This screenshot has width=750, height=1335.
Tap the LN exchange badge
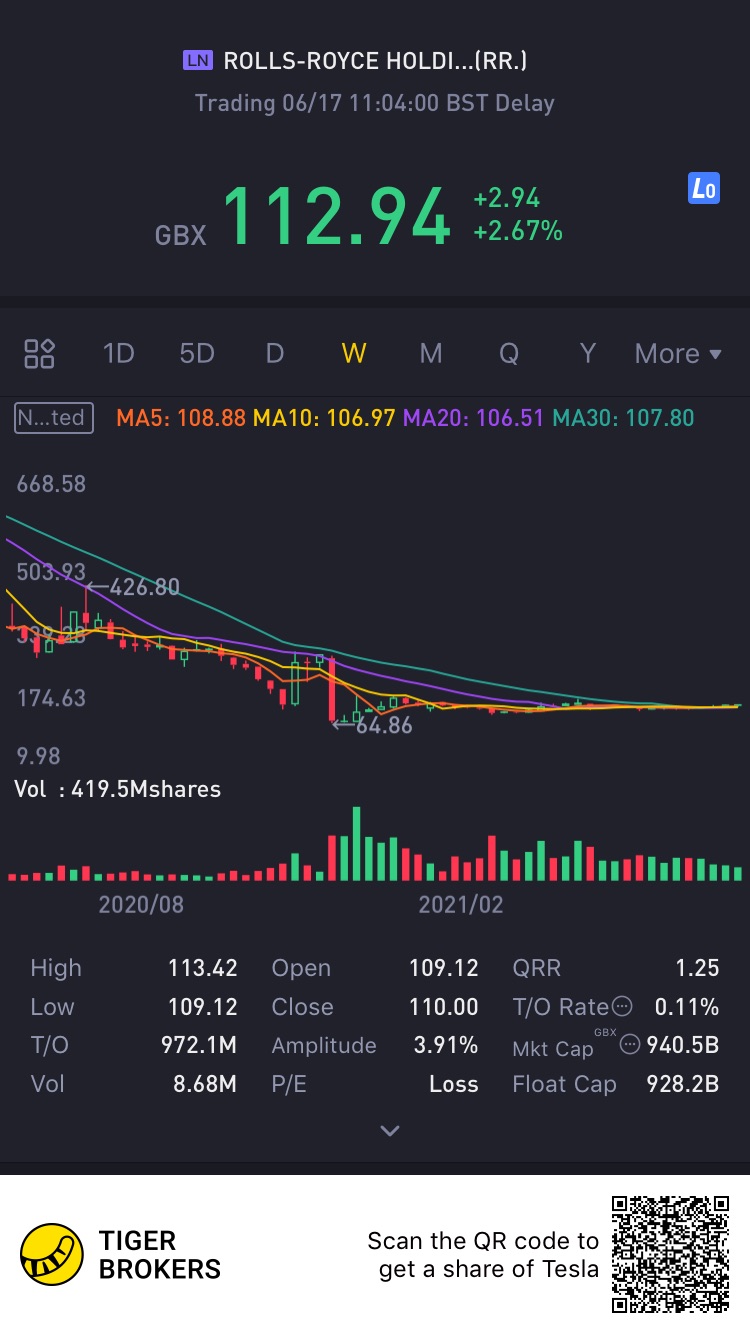(198, 61)
